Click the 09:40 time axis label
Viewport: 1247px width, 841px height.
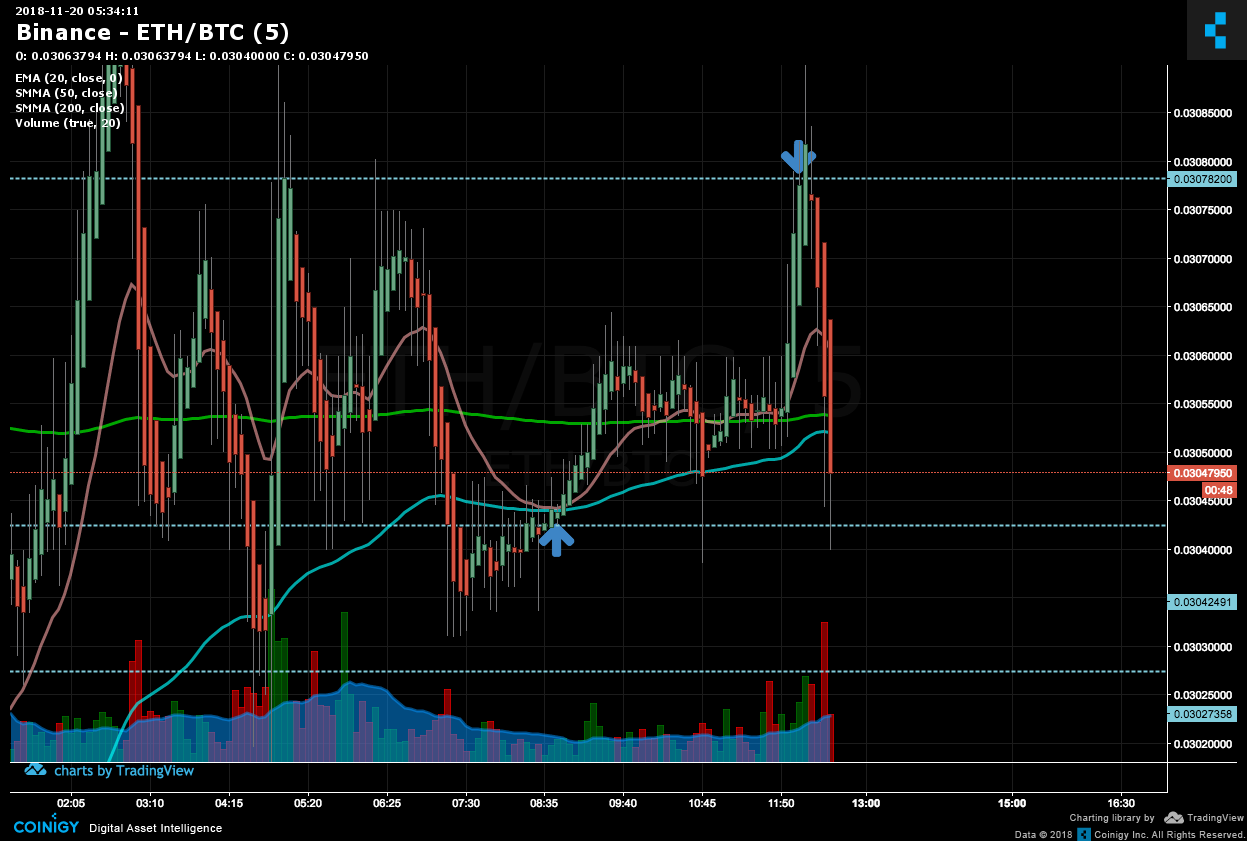pos(623,803)
